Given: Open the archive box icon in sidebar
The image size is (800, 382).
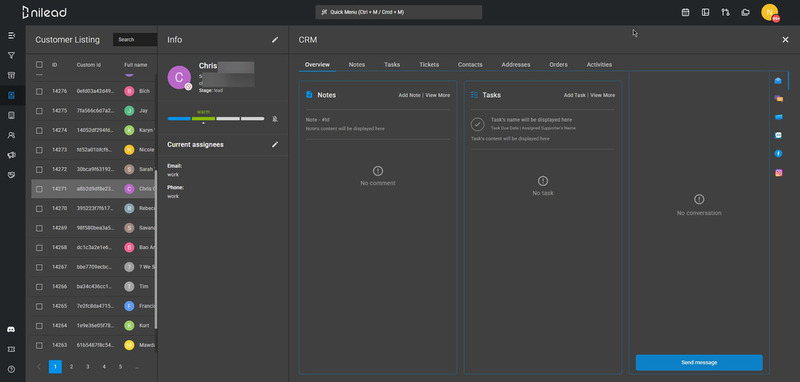Looking at the screenshot, I should (11, 75).
